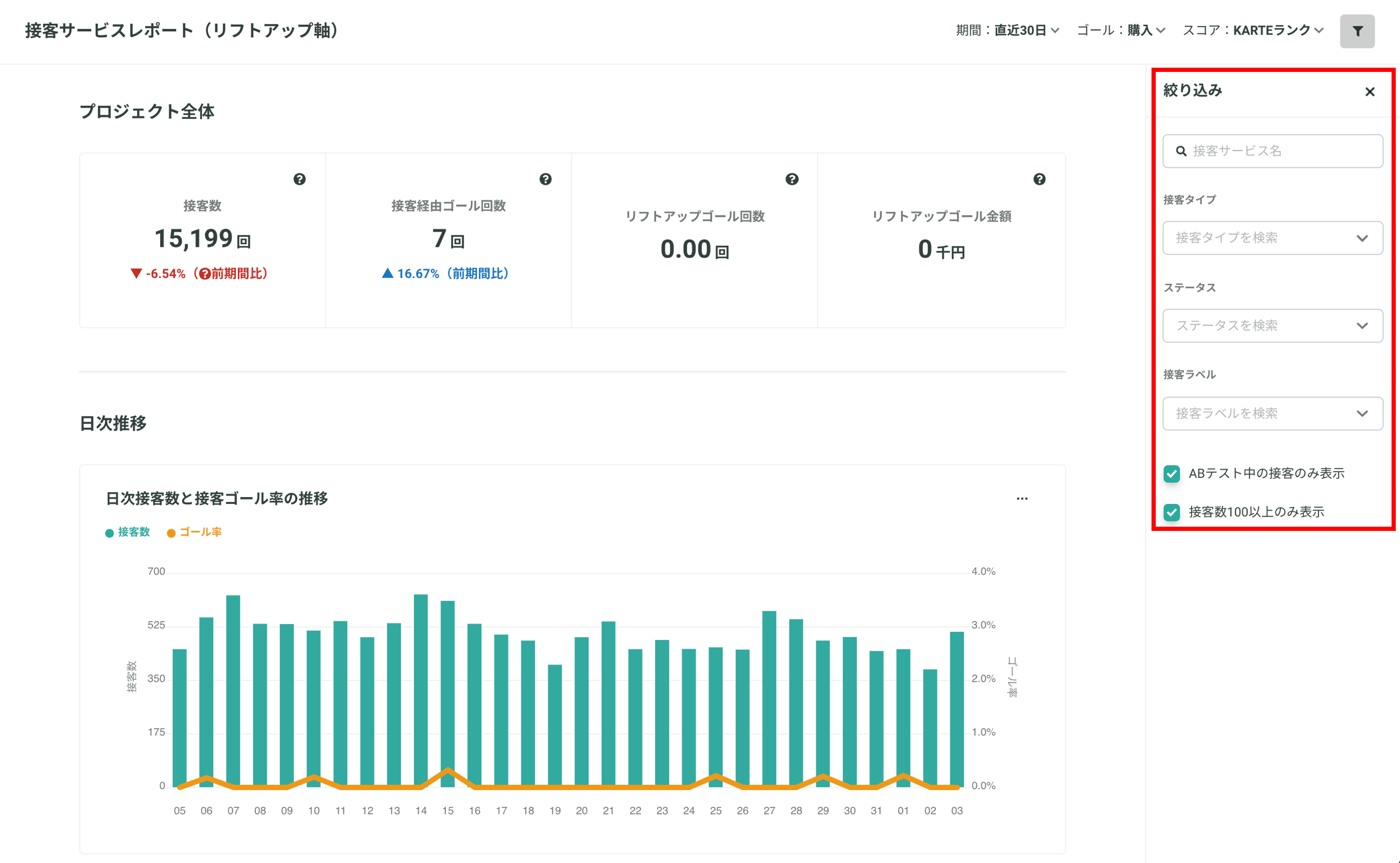Open the chart options ellipsis menu
This screenshot has width=1400, height=863.
pos(1022,498)
